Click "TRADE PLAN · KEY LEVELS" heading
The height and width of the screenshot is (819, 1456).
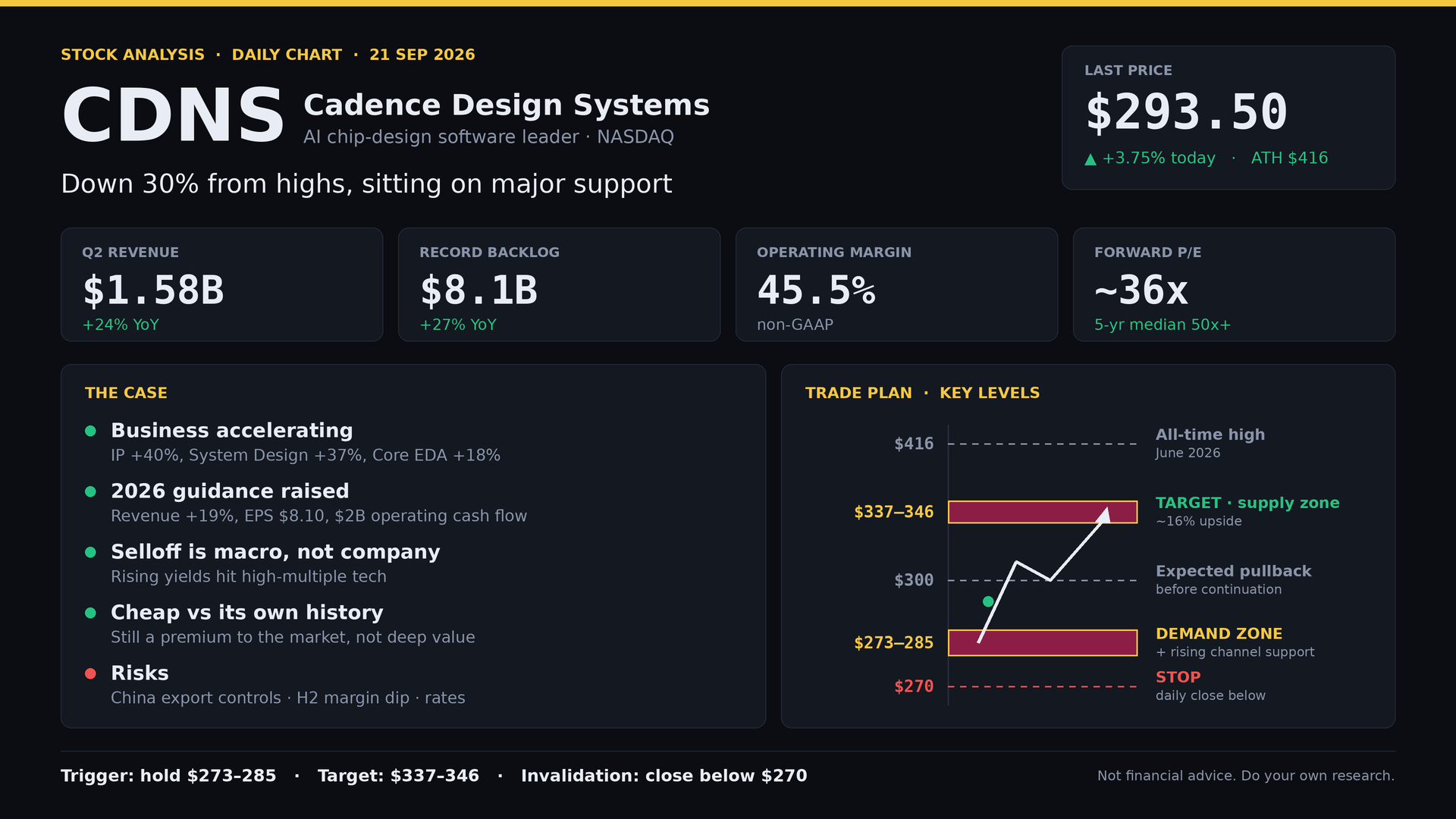(x=922, y=393)
